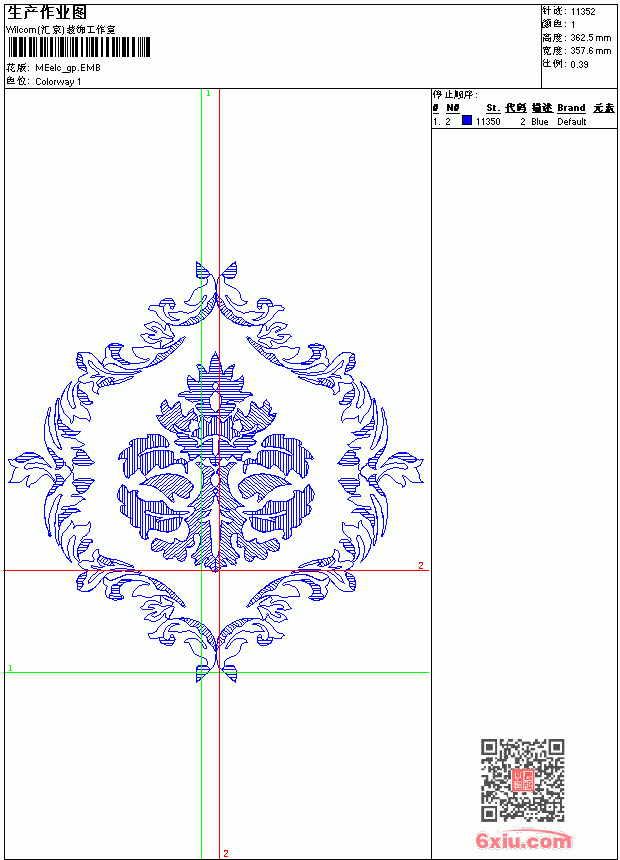Select the blue thread color swatch
This screenshot has width=620, height=860.
(467, 120)
